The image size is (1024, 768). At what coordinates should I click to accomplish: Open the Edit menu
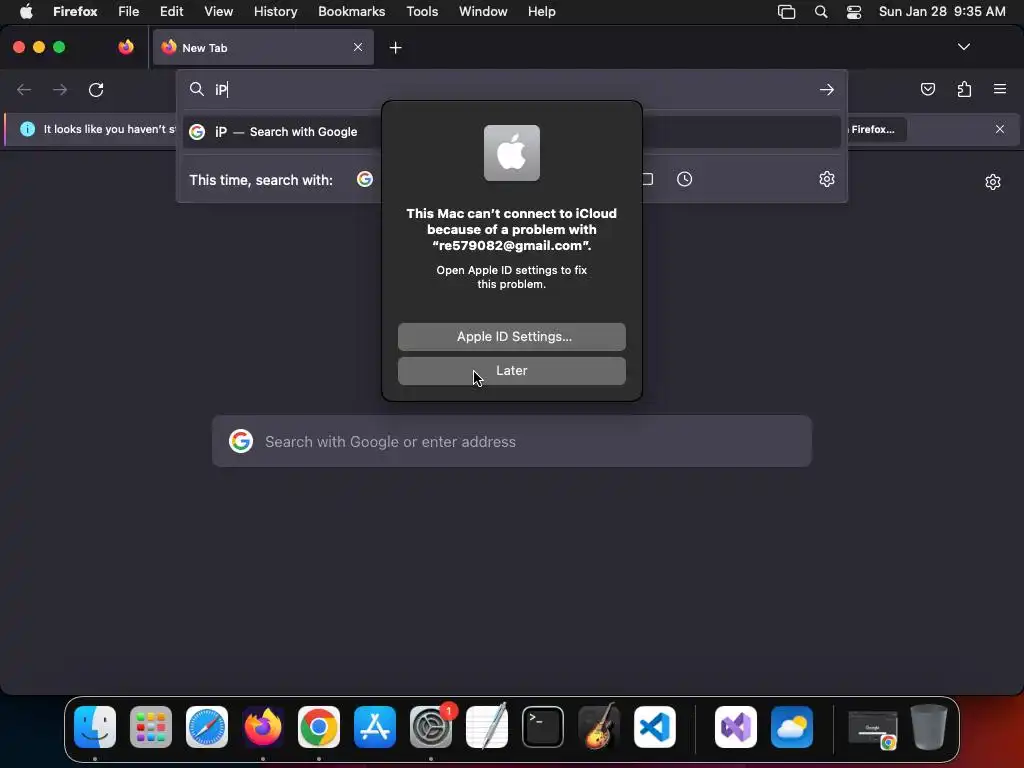tap(171, 12)
